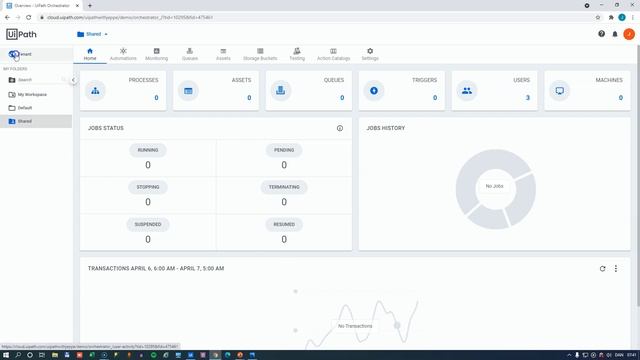This screenshot has height=360, width=640.
Task: Bookmark this page with the star
Action: [598, 18]
